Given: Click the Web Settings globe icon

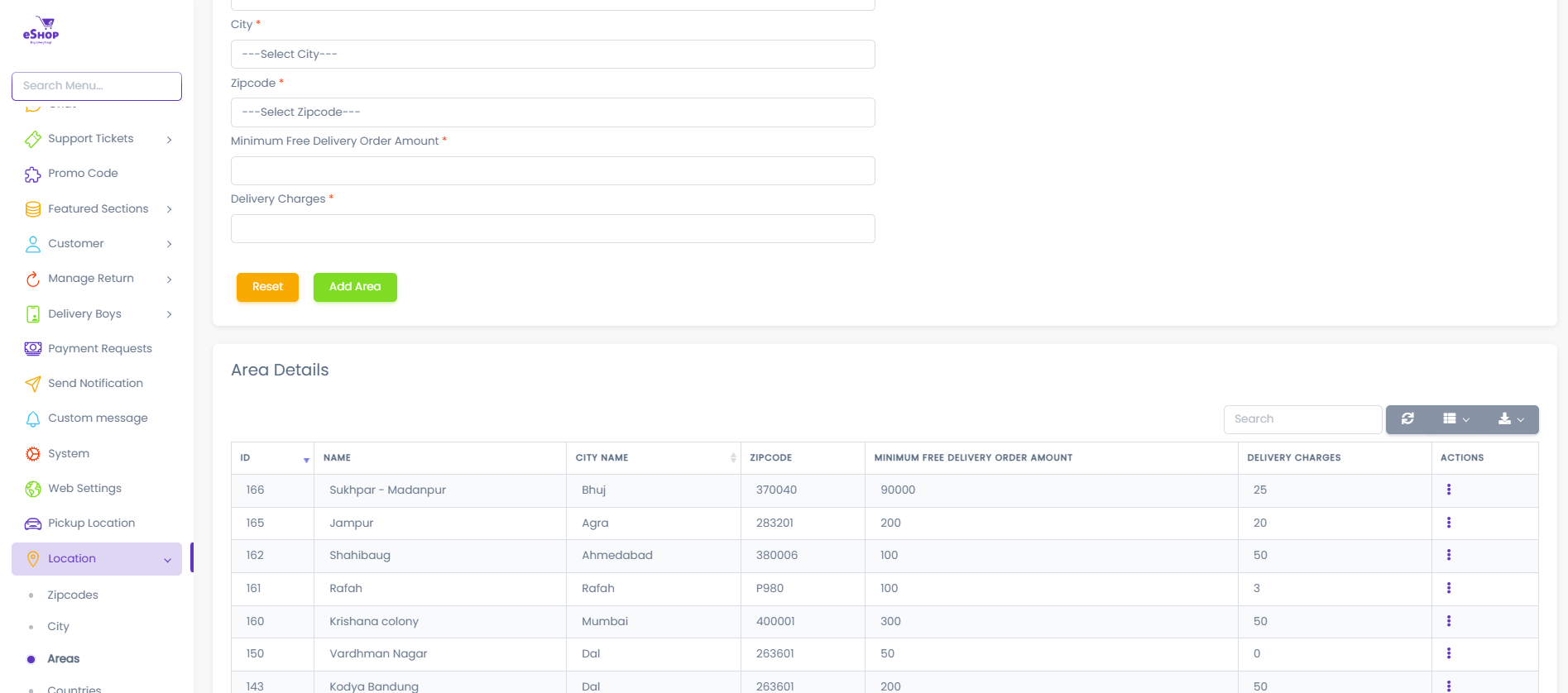Looking at the screenshot, I should point(33,489).
